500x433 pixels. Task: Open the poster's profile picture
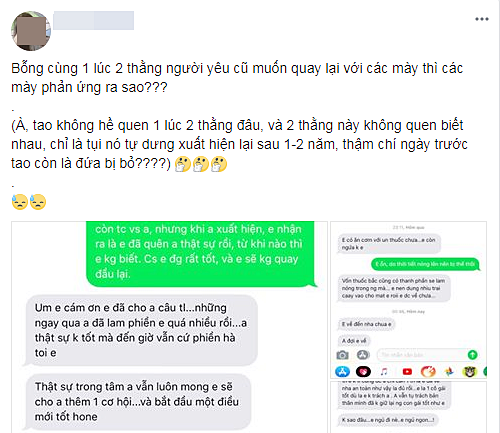point(31,31)
